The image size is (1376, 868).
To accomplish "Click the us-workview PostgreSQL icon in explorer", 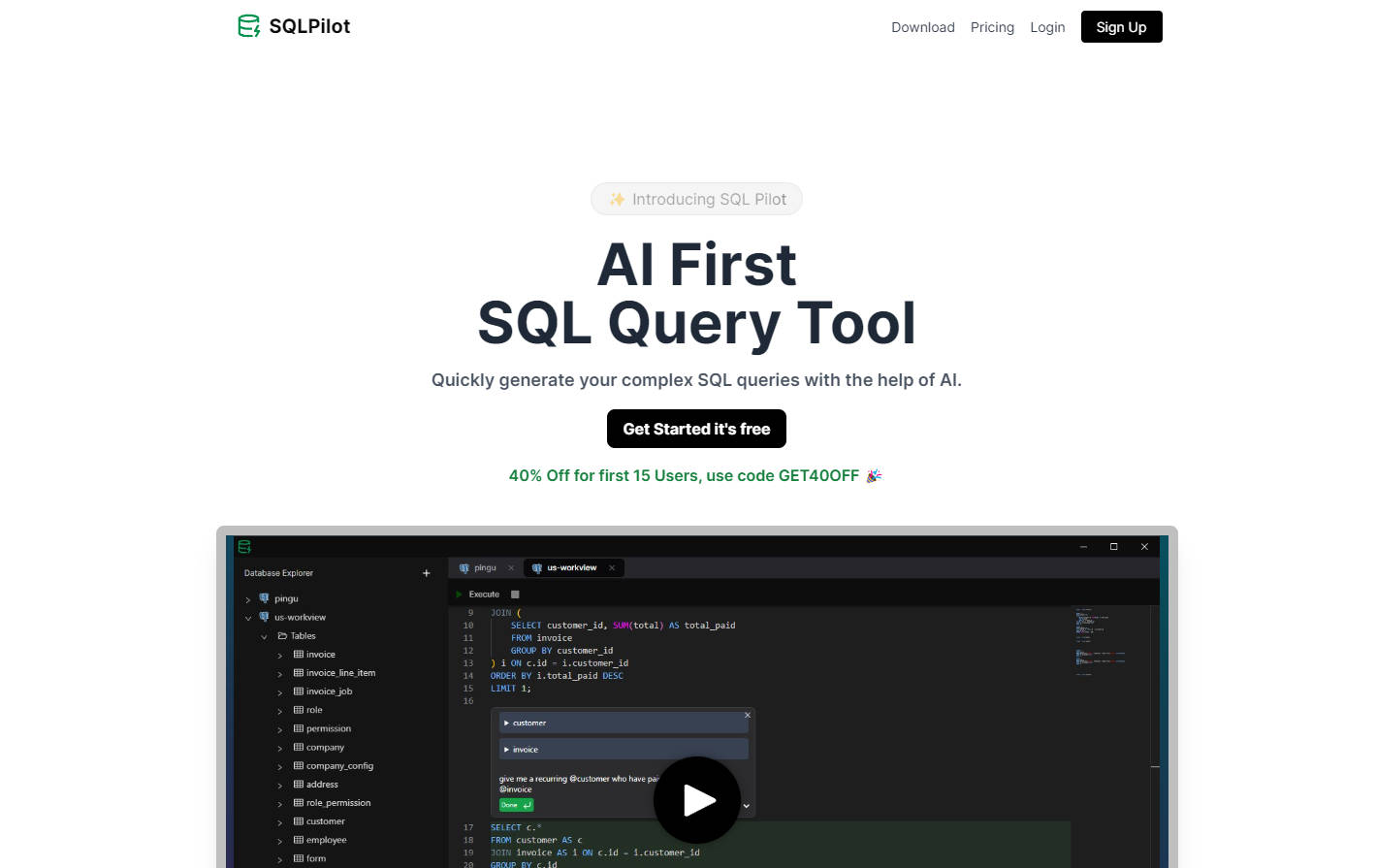I will coord(264,617).
